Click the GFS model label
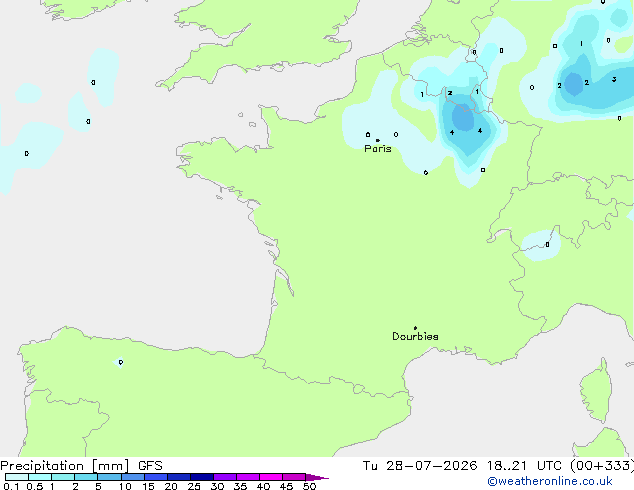 (150, 466)
